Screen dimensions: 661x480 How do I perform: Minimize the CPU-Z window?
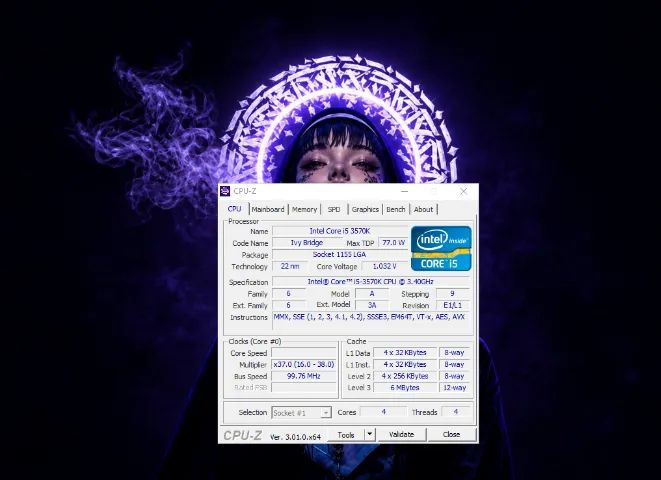(405, 191)
